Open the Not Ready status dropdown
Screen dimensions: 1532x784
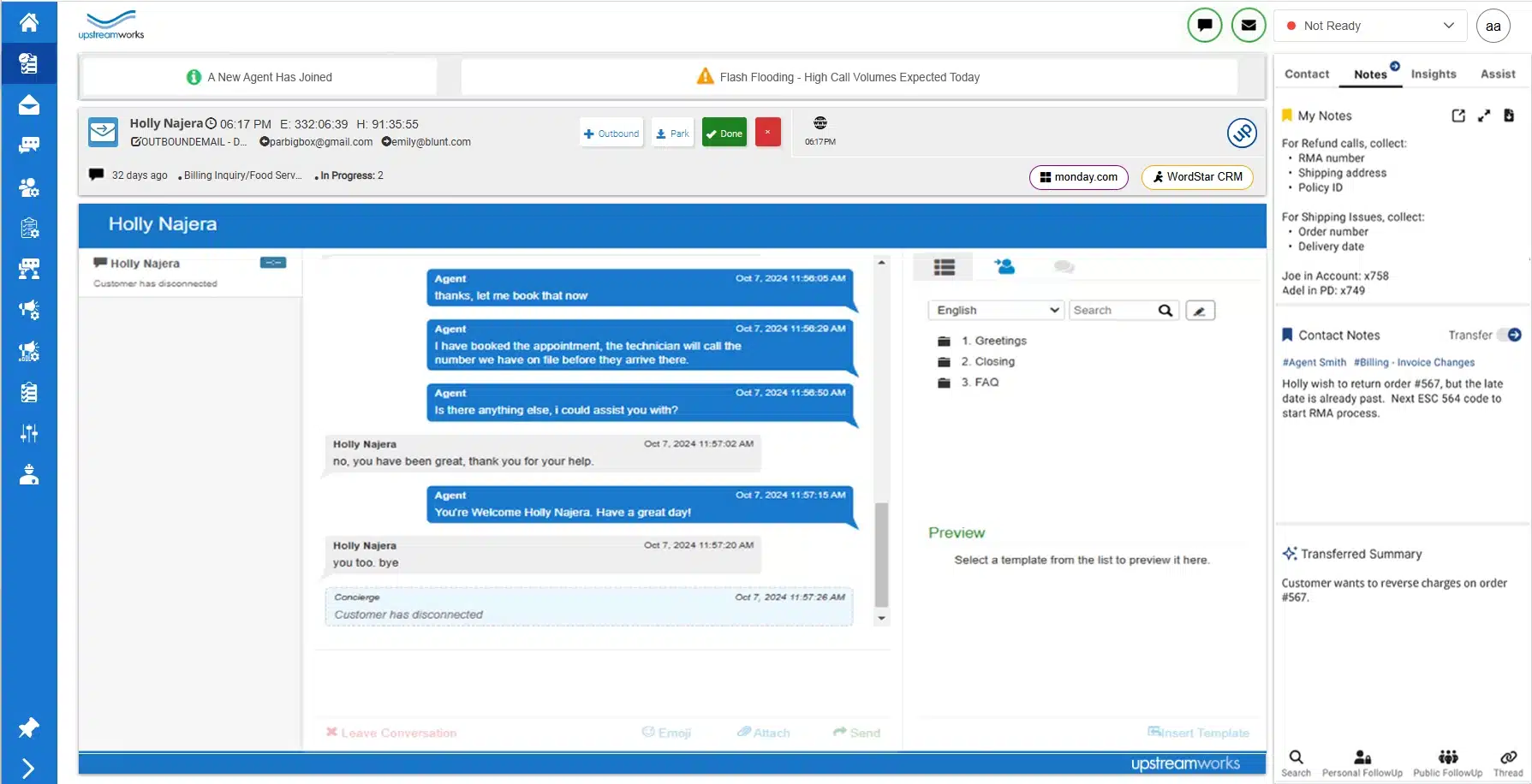(x=1368, y=25)
